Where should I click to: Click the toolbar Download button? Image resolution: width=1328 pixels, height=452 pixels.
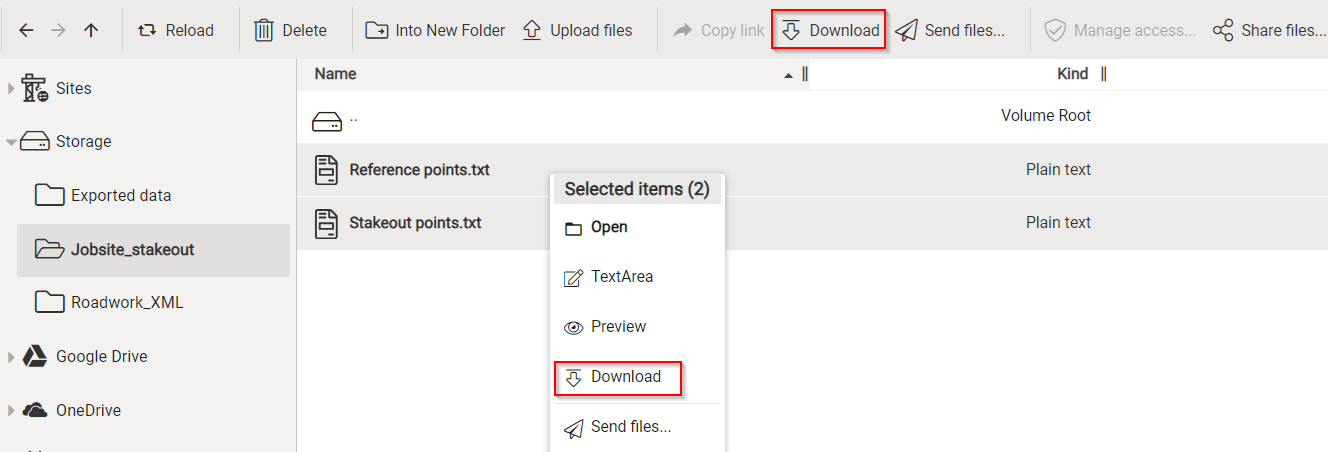829,30
